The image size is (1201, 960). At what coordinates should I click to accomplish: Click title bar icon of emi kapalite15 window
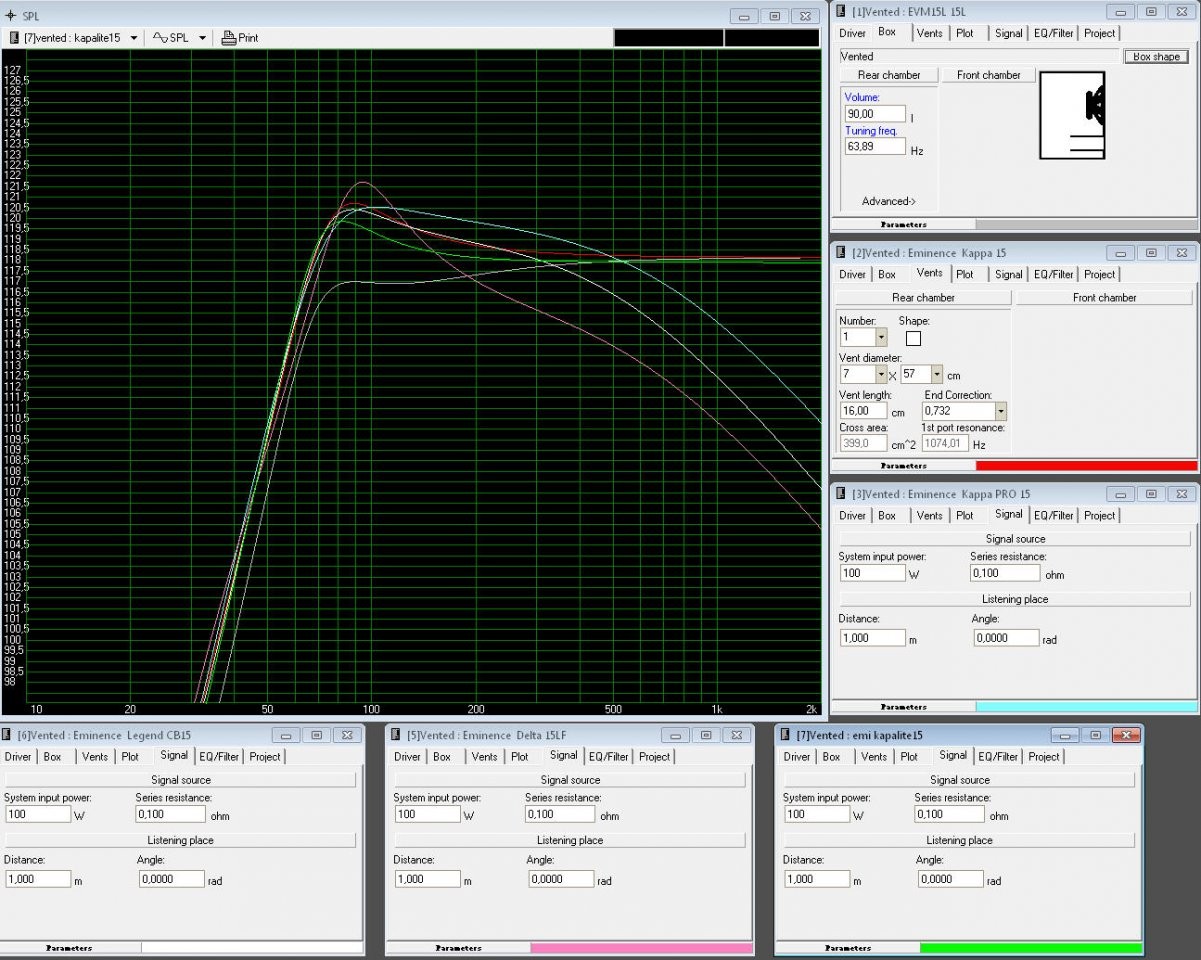click(785, 735)
